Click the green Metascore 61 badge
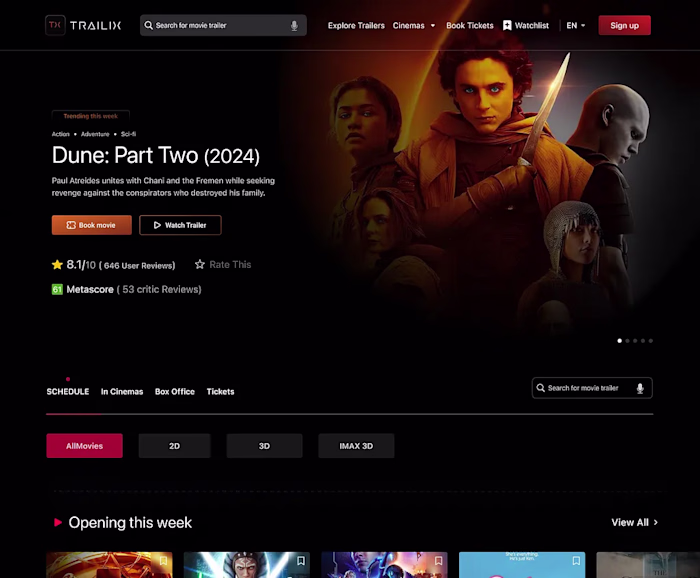700x578 pixels. pyautogui.click(x=57, y=289)
